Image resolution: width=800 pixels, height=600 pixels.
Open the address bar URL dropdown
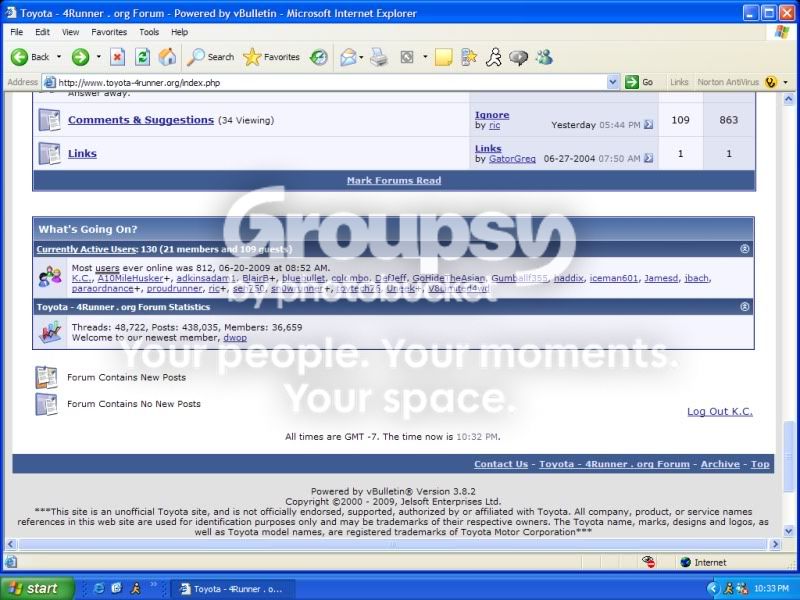(x=613, y=82)
